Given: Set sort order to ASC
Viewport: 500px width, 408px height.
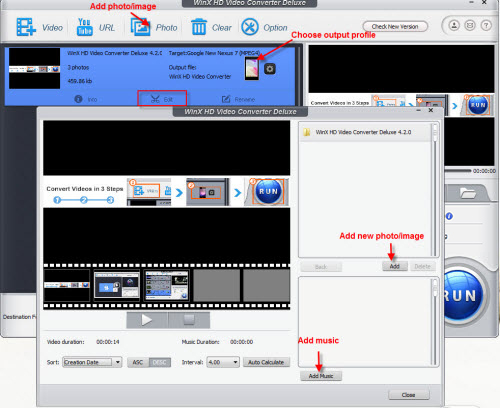Looking at the screenshot, I should (138, 362).
